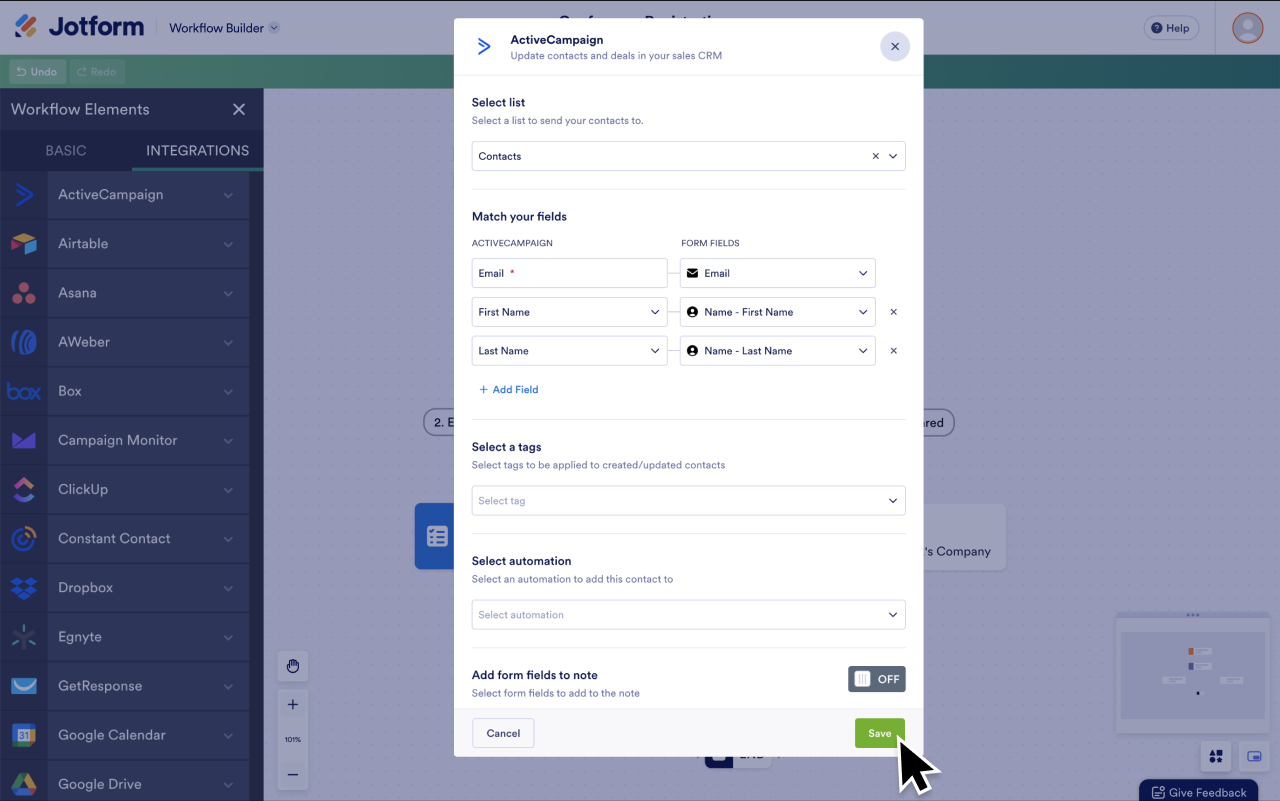The width and height of the screenshot is (1280, 801).
Task: Expand the Dropbox chevron
Action: point(228,588)
